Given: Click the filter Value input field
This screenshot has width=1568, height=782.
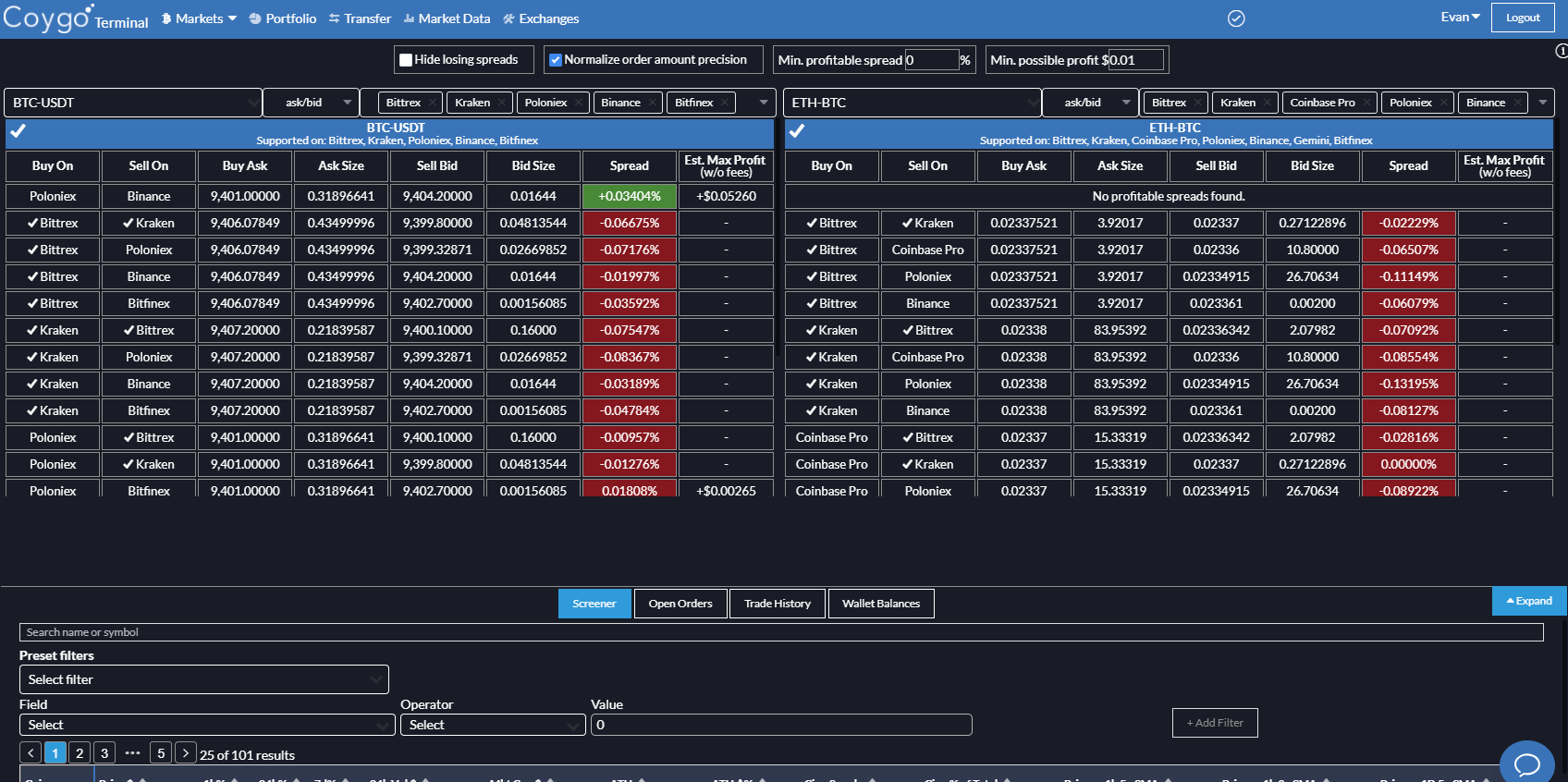Looking at the screenshot, I should [x=781, y=725].
